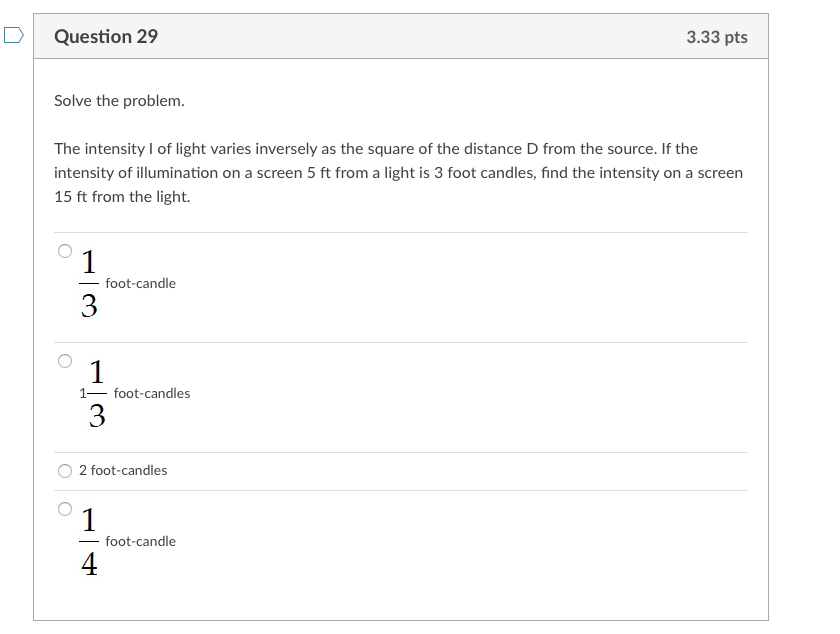Click the answer text '2 foot-candles'
This screenshot has height=634, width=840.
coord(124,470)
